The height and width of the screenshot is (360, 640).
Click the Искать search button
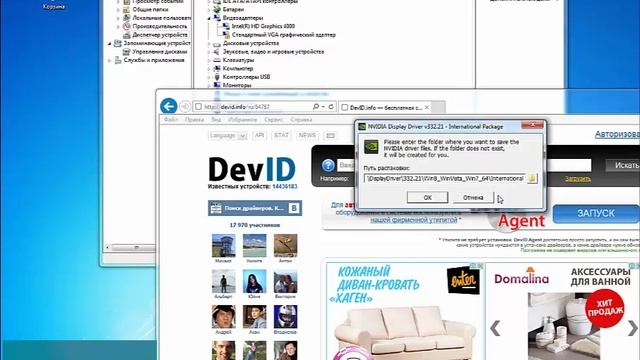(622, 165)
